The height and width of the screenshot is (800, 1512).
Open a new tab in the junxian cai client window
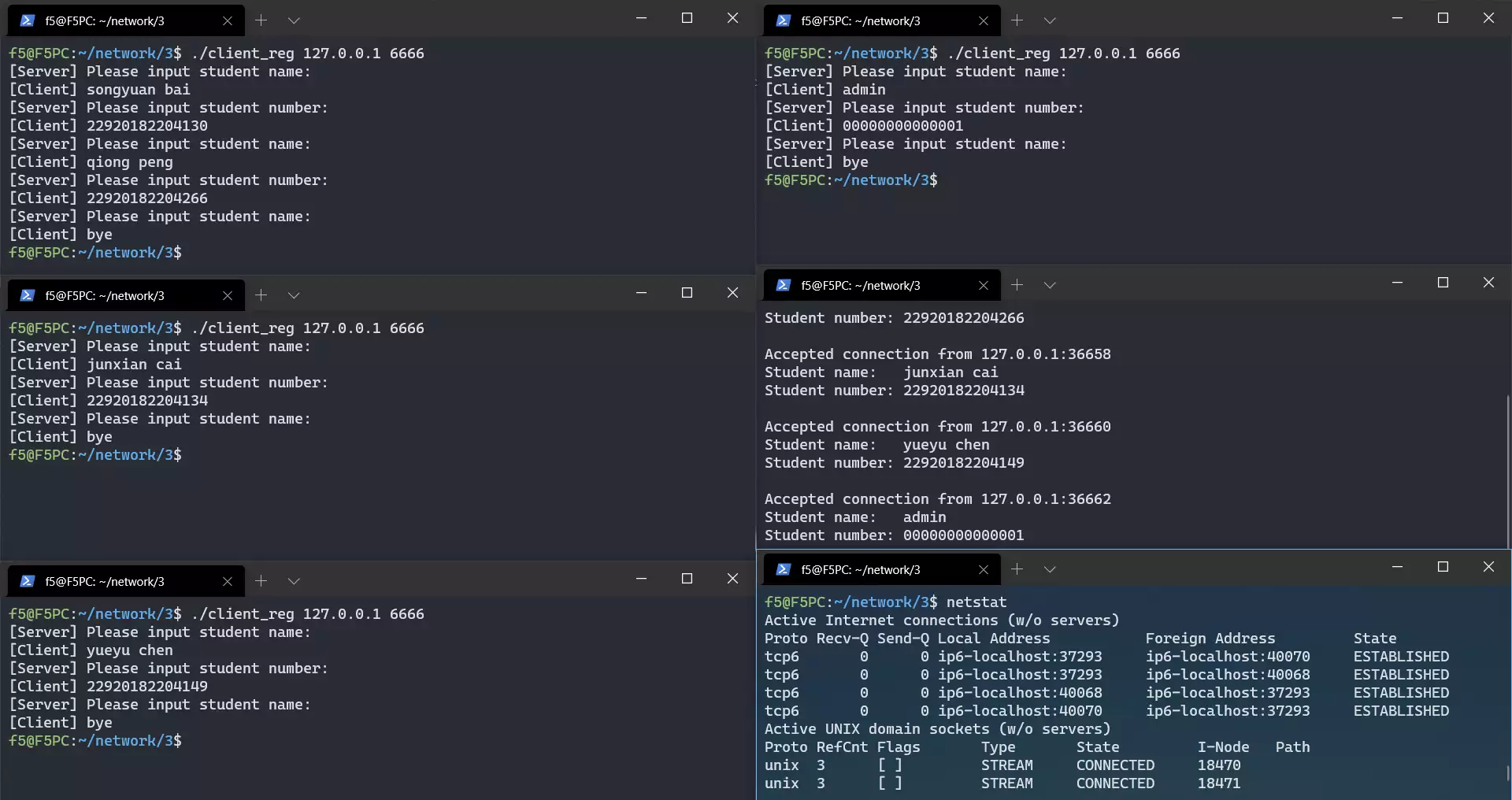tap(261, 295)
